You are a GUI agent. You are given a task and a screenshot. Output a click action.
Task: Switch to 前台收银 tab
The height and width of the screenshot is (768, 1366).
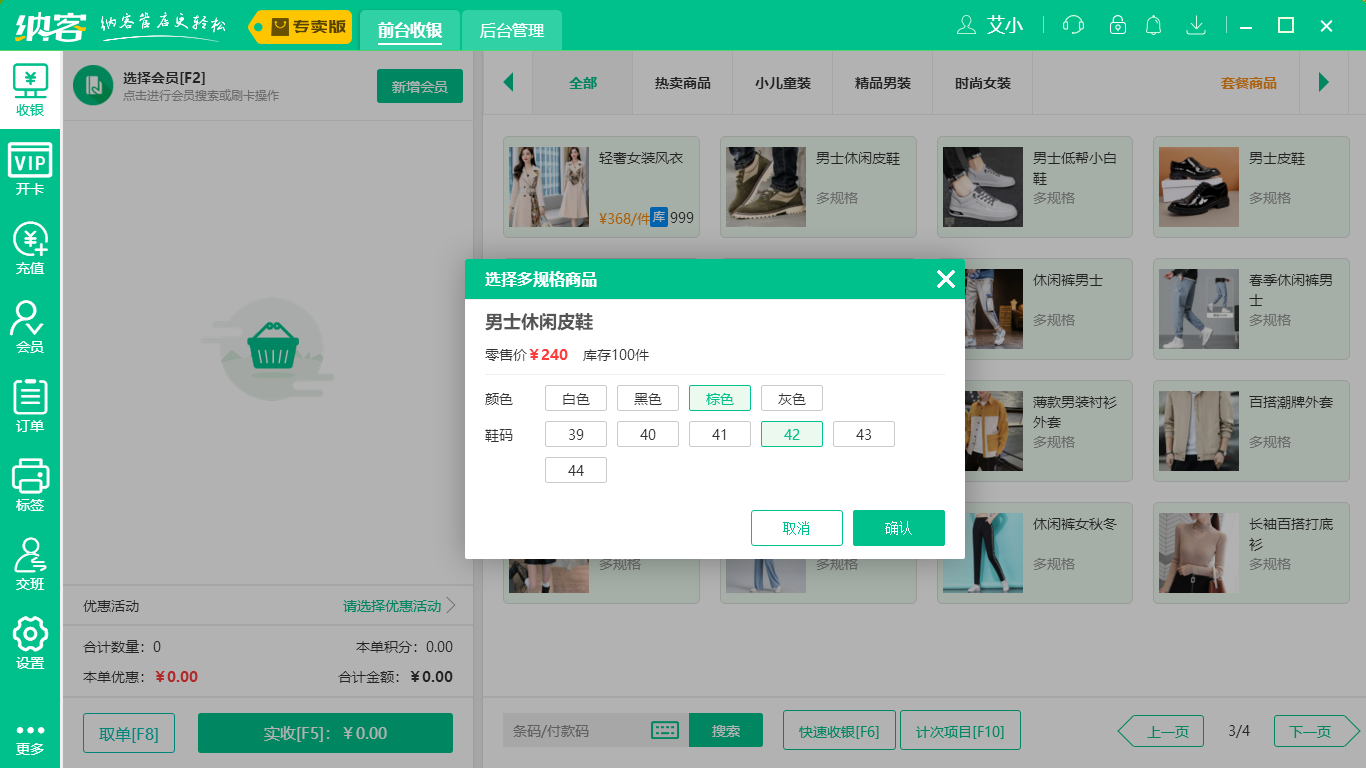pyautogui.click(x=410, y=30)
